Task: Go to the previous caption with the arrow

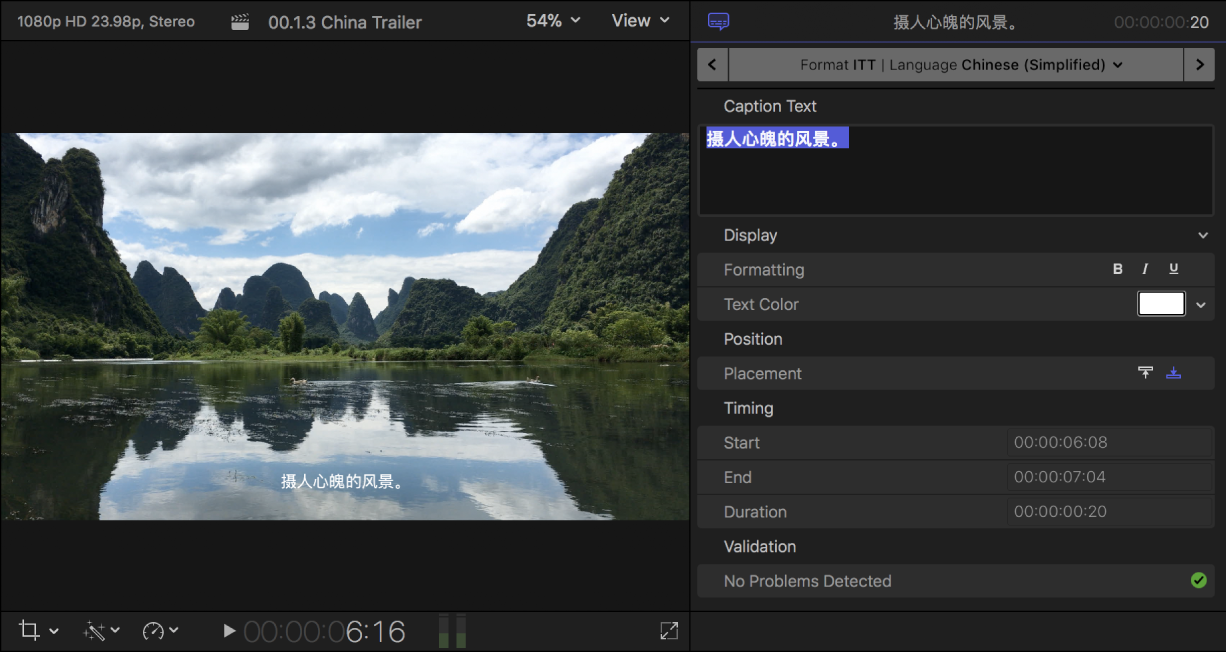Action: tap(712, 64)
